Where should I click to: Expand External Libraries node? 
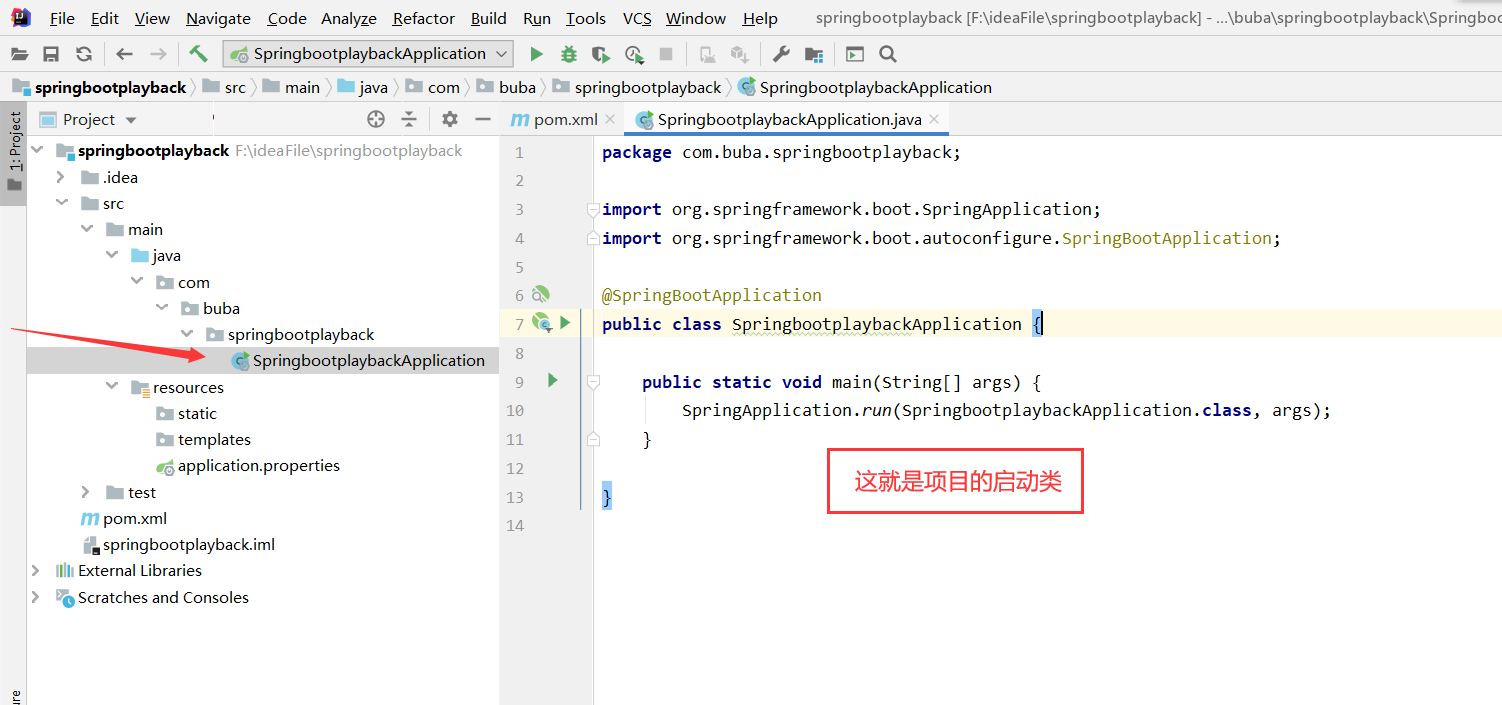(36, 570)
